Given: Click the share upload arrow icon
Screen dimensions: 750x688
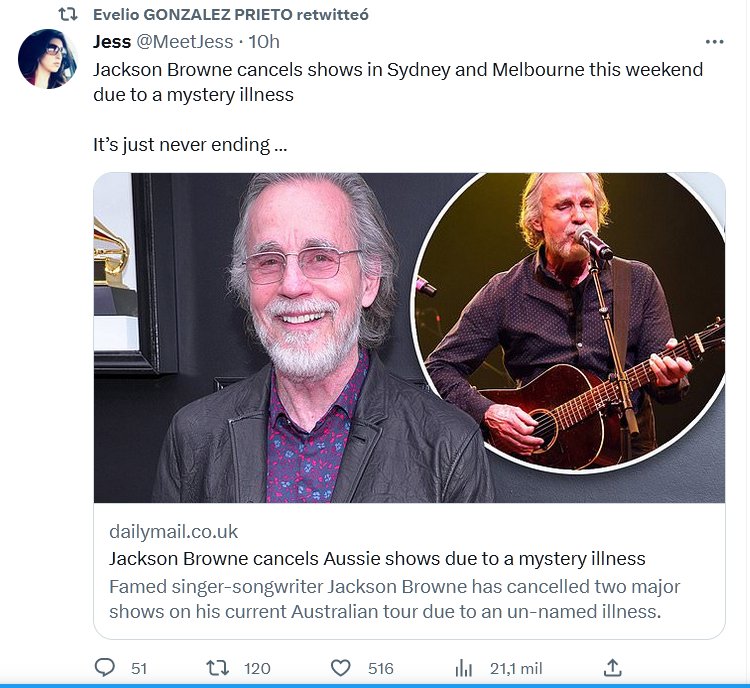Looking at the screenshot, I should (x=613, y=667).
